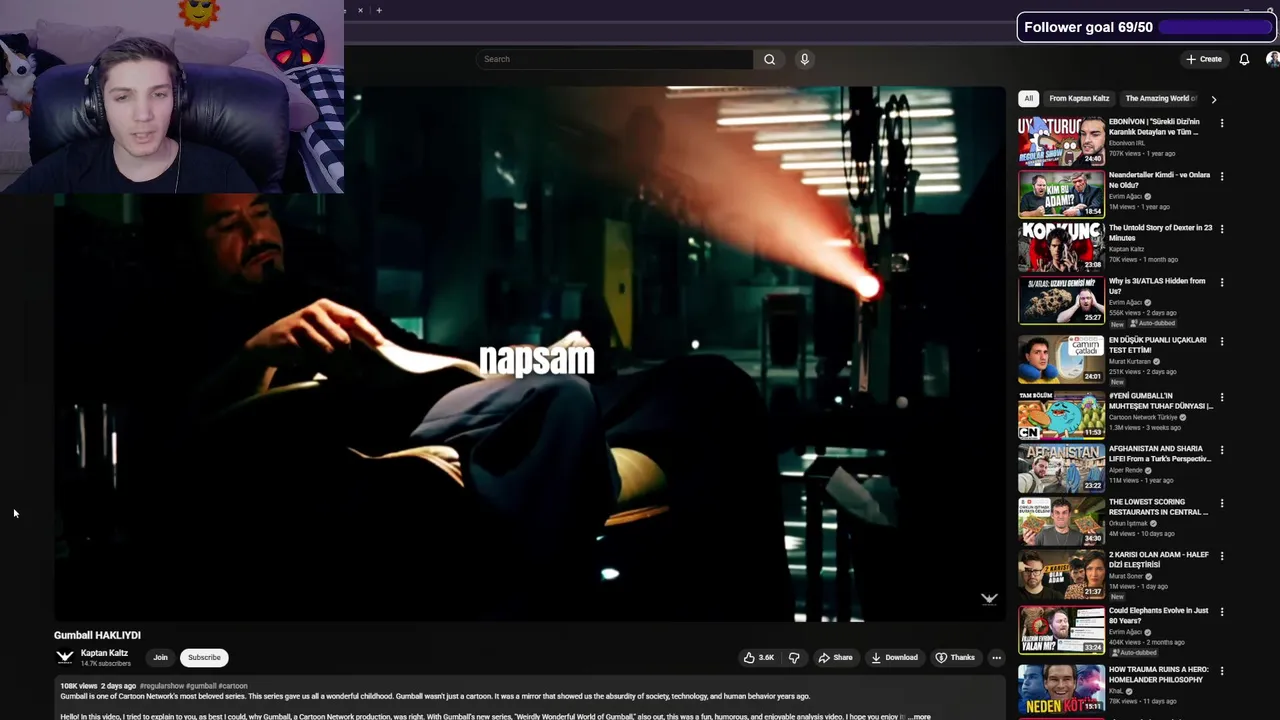Open menu for 2 KARISI OLAN ADAM video
The image size is (1280, 720).
1221,556
